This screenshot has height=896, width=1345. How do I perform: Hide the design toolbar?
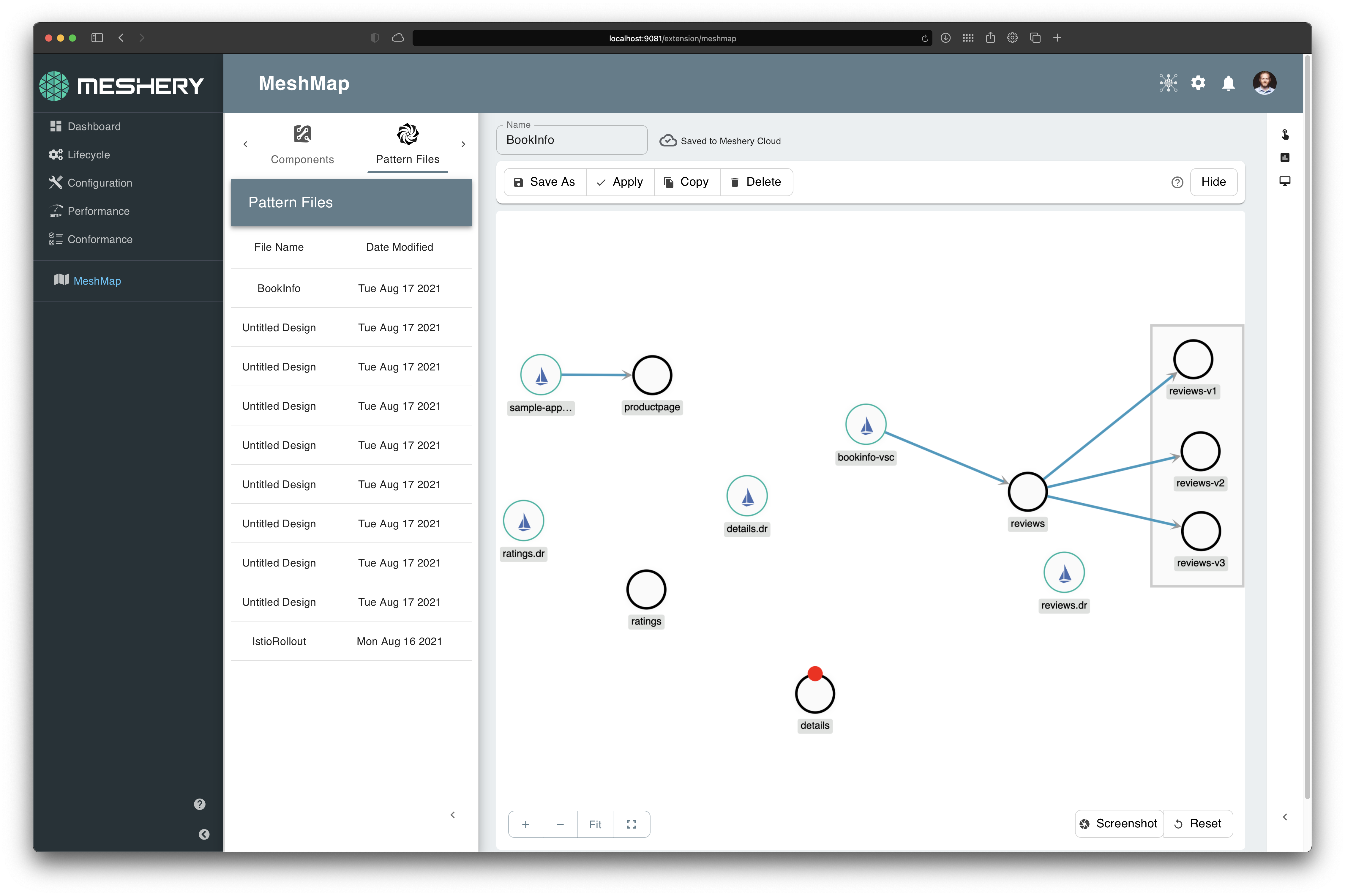point(1213,182)
